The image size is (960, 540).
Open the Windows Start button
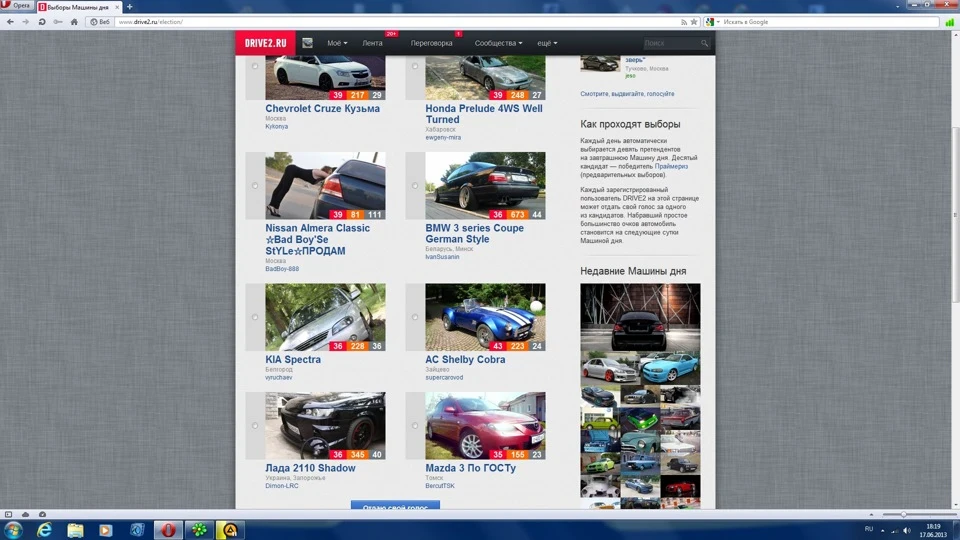(x=13, y=530)
